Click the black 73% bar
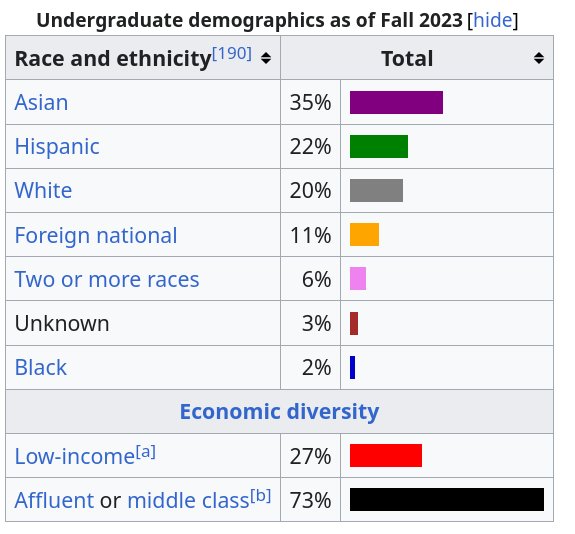Image resolution: width=575 pixels, height=534 pixels. 447,499
